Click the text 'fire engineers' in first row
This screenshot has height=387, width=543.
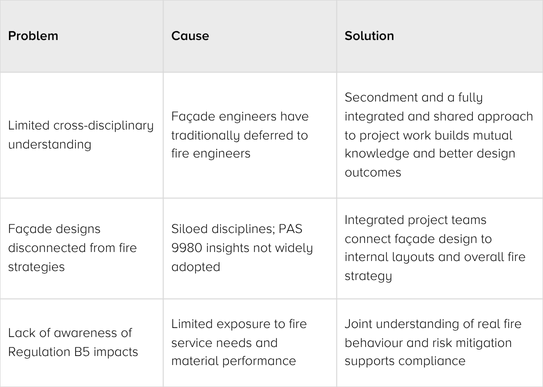pos(211,154)
